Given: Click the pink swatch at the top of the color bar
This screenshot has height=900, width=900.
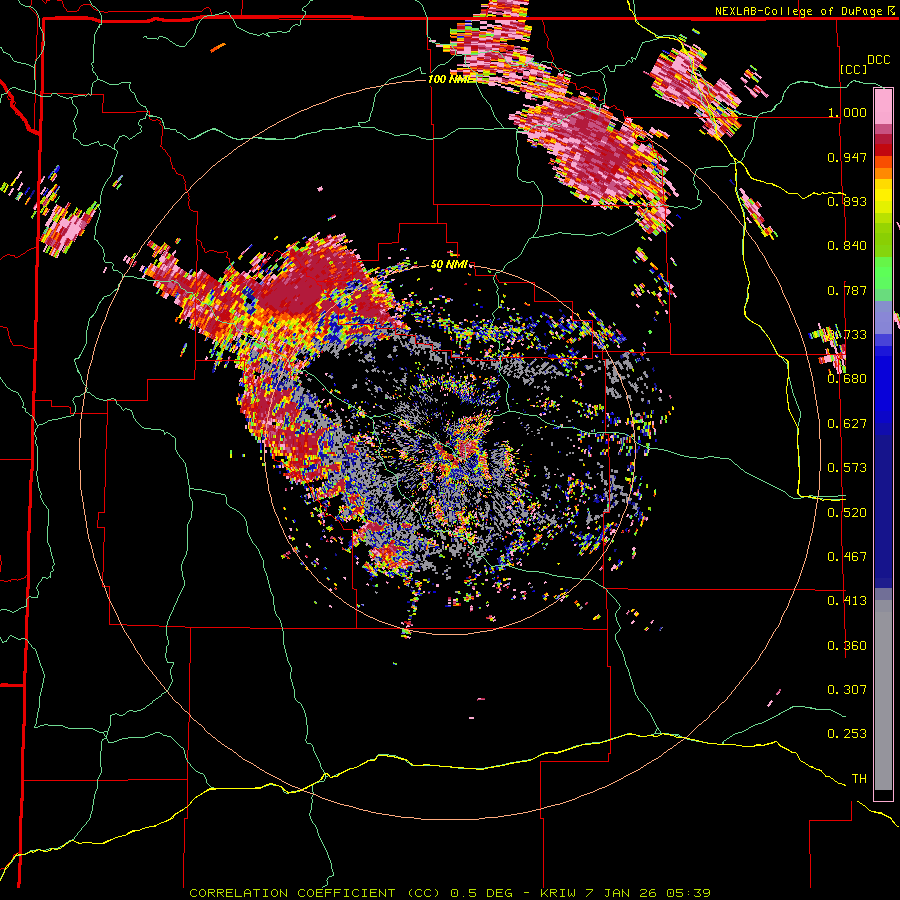Looking at the screenshot, I should 883,107.
